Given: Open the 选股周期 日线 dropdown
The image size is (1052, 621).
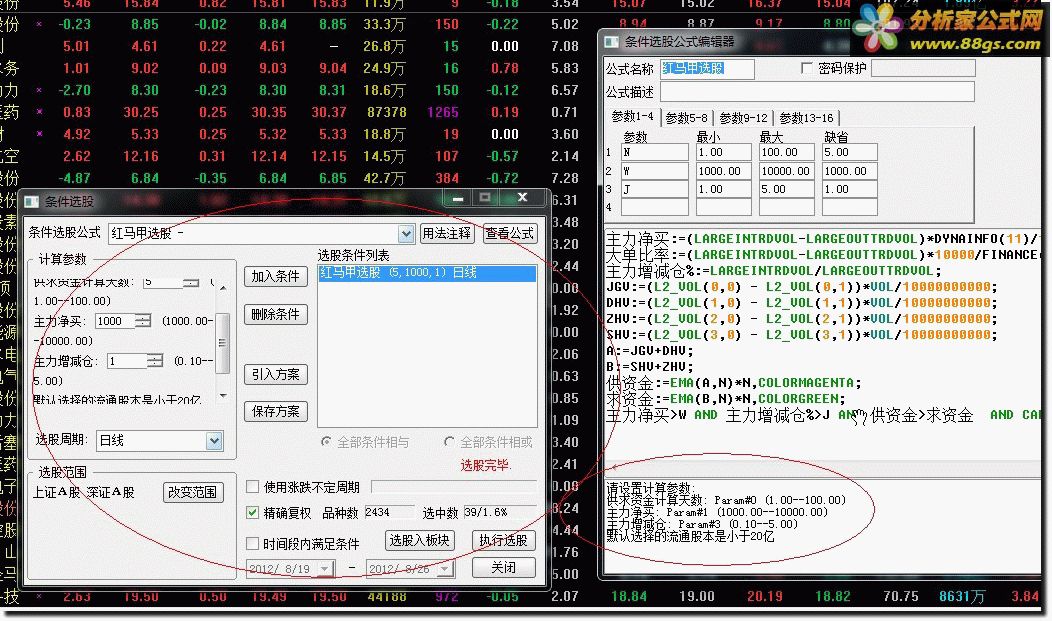Looking at the screenshot, I should [x=214, y=441].
